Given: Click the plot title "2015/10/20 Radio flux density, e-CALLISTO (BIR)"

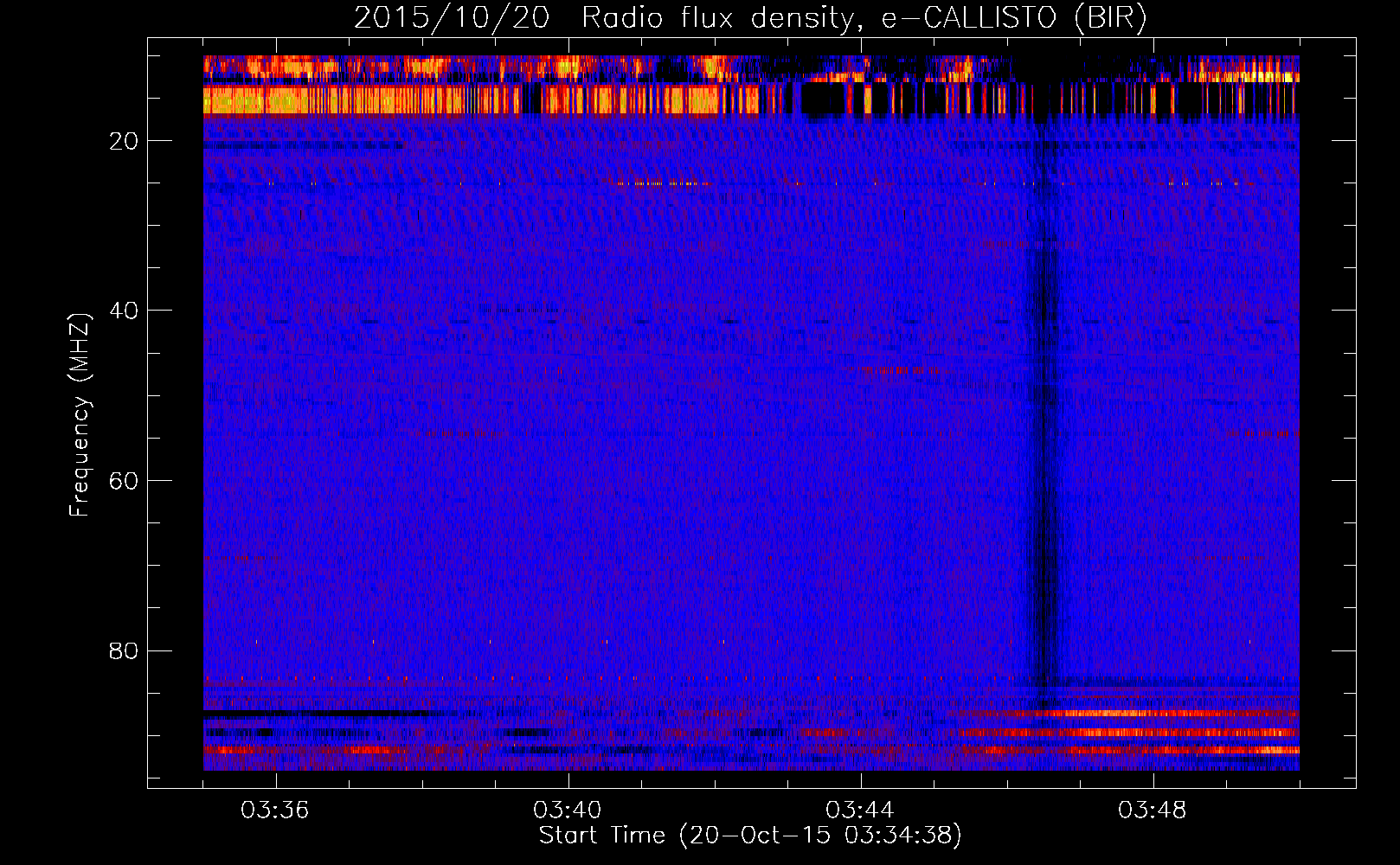Looking at the screenshot, I should tap(750, 17).
